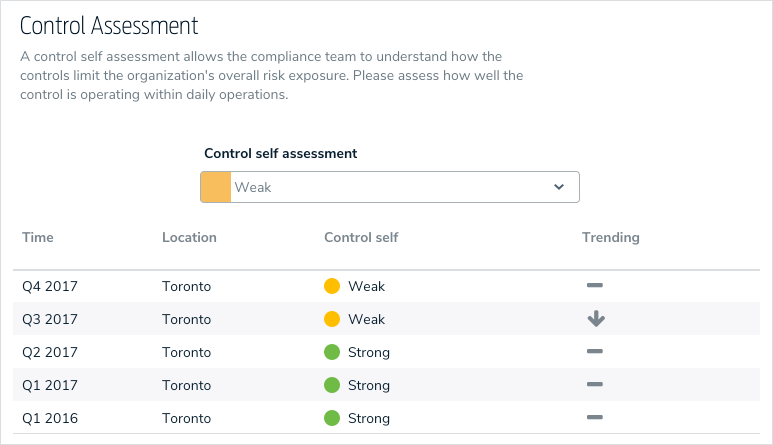Sort by the Location column header
The image size is (773, 445).
[189, 238]
